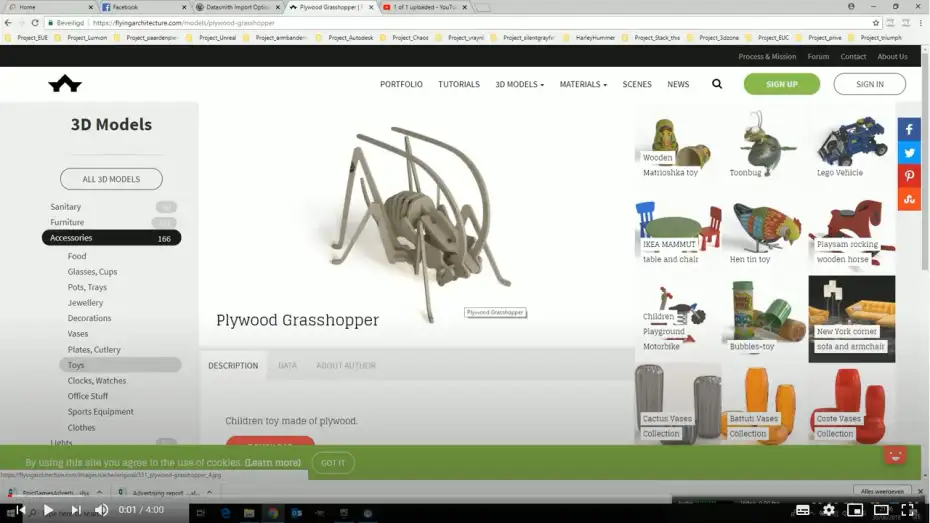Open Edge in the taskbar
Screen dimensions: 930x523
(x=225, y=513)
